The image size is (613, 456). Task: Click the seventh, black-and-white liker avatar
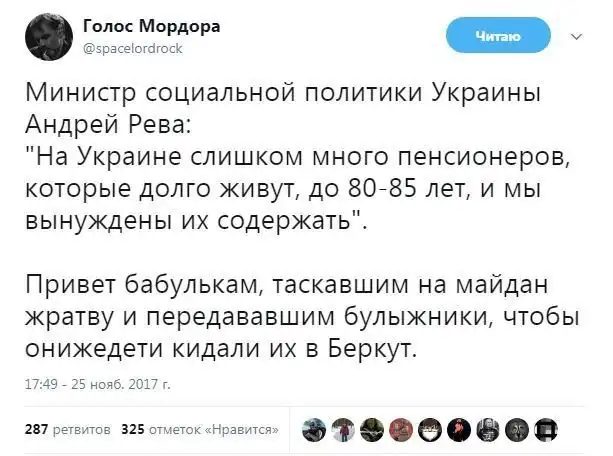(x=487, y=429)
